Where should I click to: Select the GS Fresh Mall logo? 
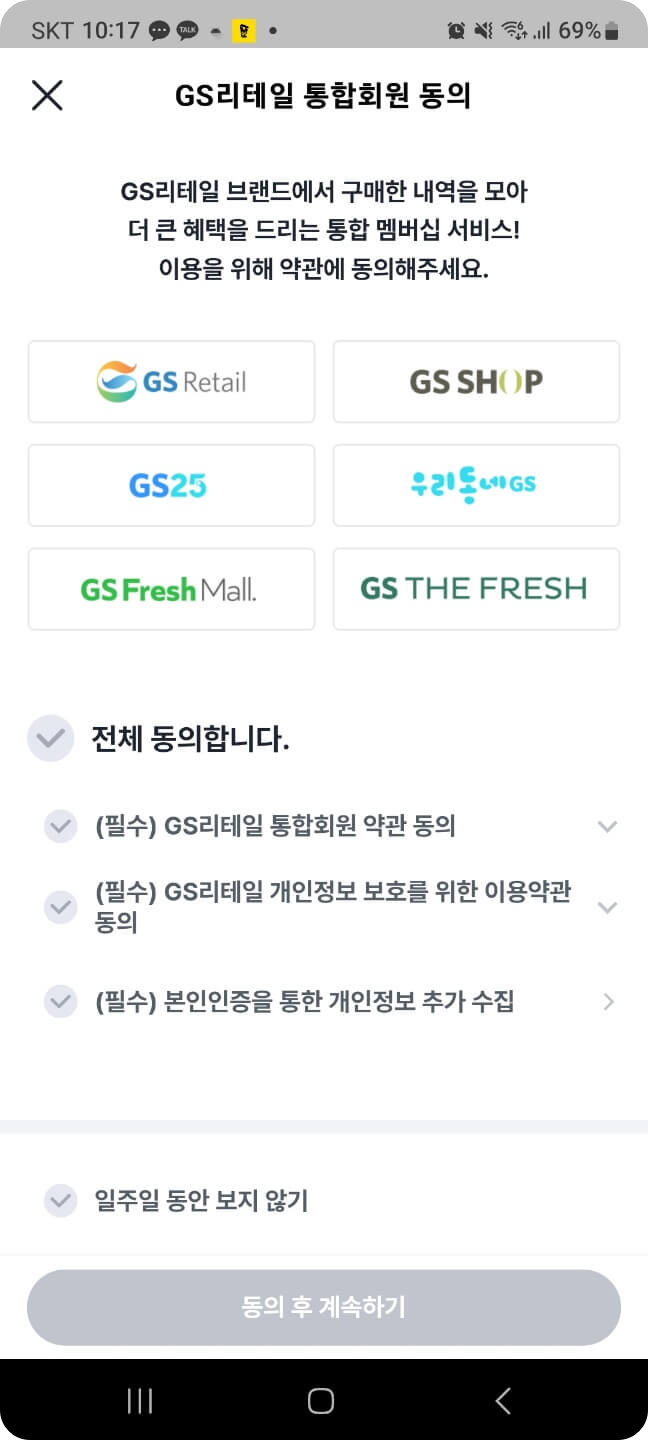pos(170,589)
